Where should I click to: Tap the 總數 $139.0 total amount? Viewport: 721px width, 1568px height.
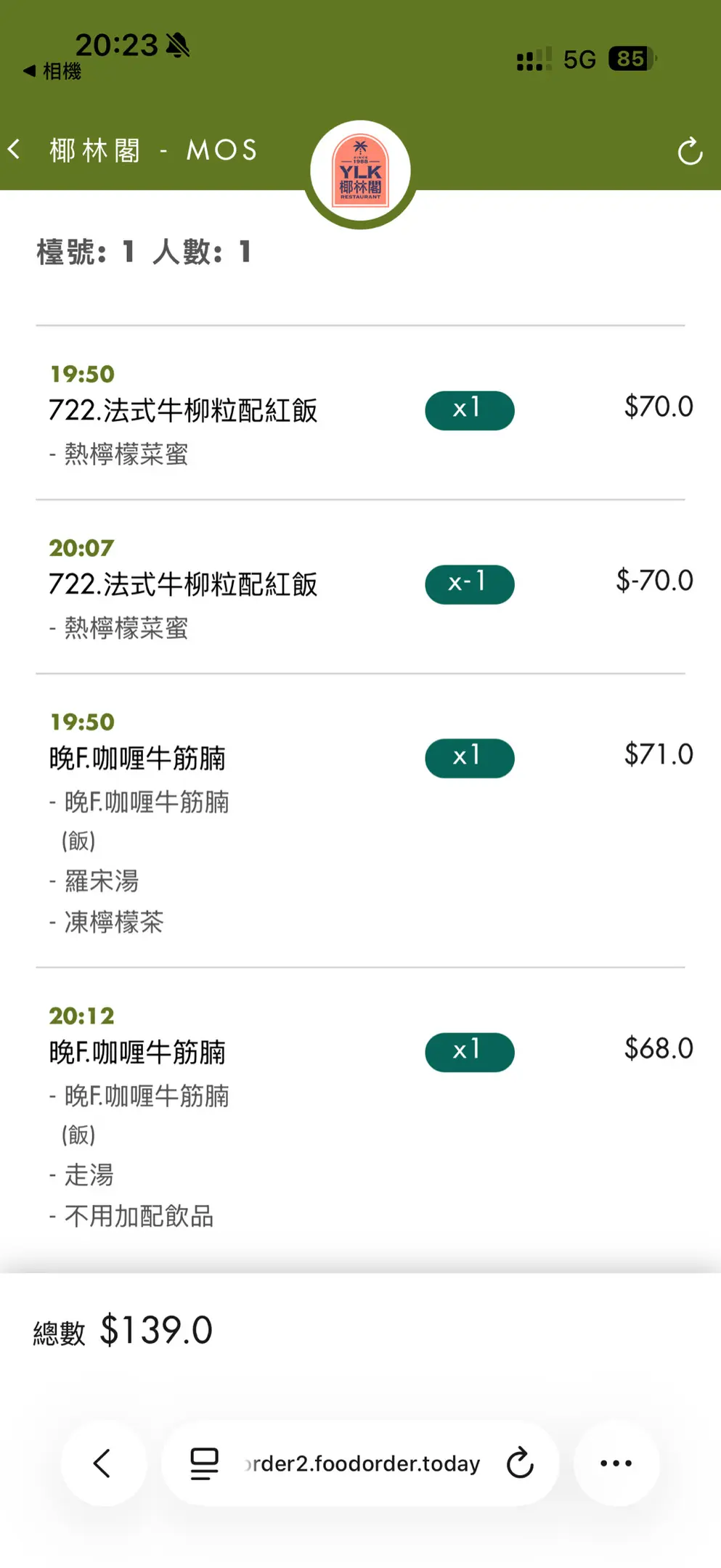[x=155, y=1331]
